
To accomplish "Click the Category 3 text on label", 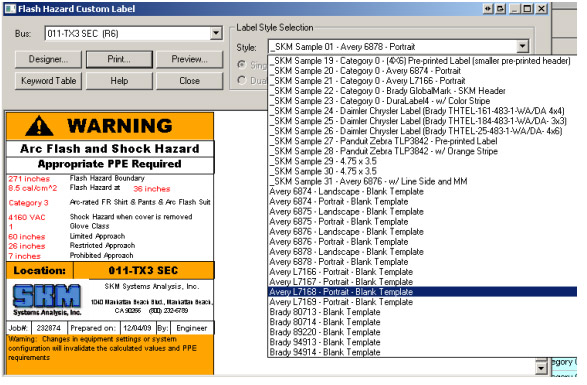I will pyautogui.click(x=28, y=203).
